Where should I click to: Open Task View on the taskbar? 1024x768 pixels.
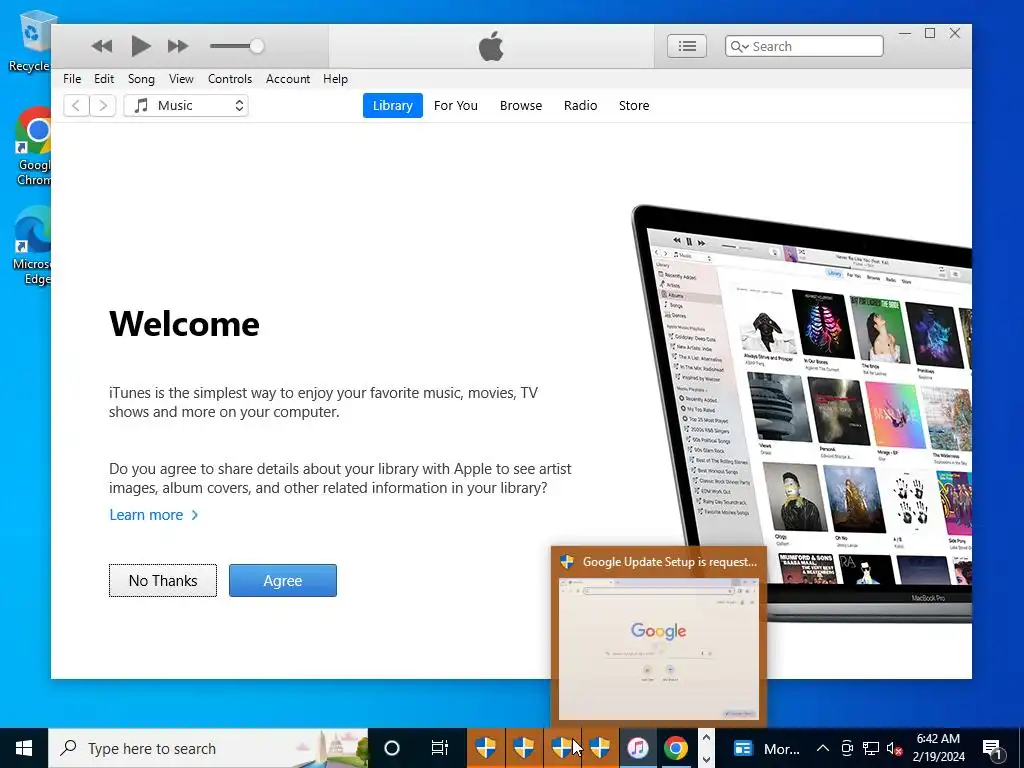click(x=440, y=748)
